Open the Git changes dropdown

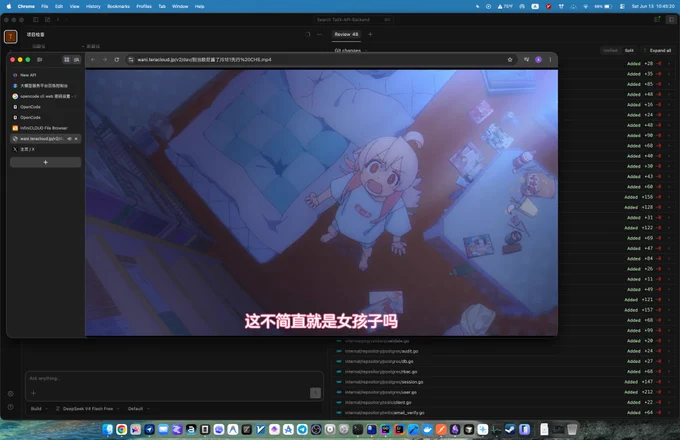tap(350, 50)
